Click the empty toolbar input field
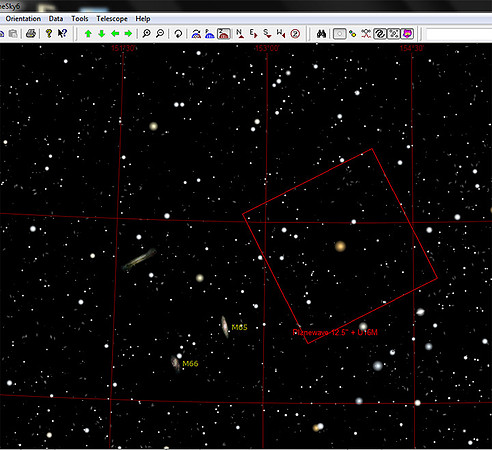Screen dimensions: 492x450 459,34
